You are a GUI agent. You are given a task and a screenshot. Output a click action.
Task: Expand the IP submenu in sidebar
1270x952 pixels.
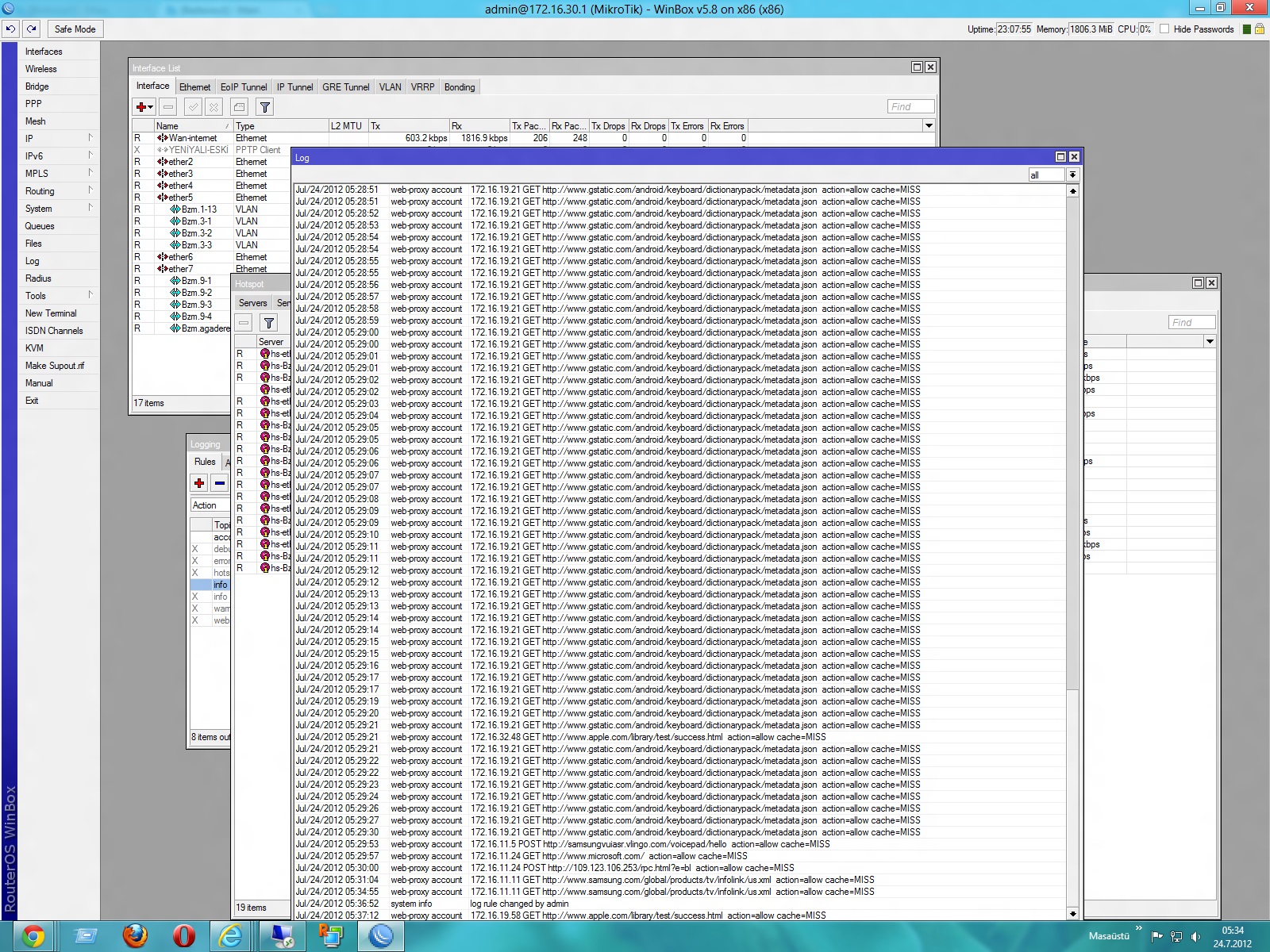(60, 138)
